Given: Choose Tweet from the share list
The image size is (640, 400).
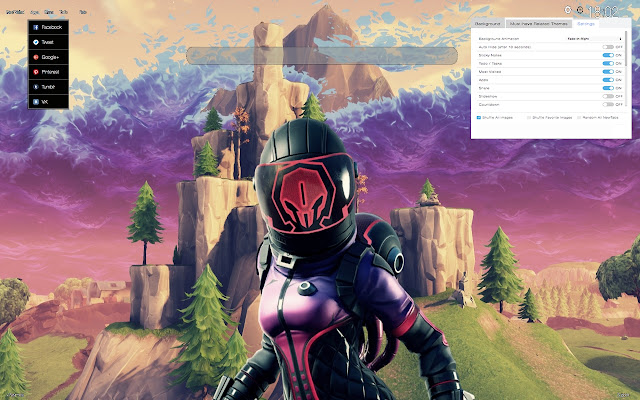Looking at the screenshot, I should click(x=47, y=42).
